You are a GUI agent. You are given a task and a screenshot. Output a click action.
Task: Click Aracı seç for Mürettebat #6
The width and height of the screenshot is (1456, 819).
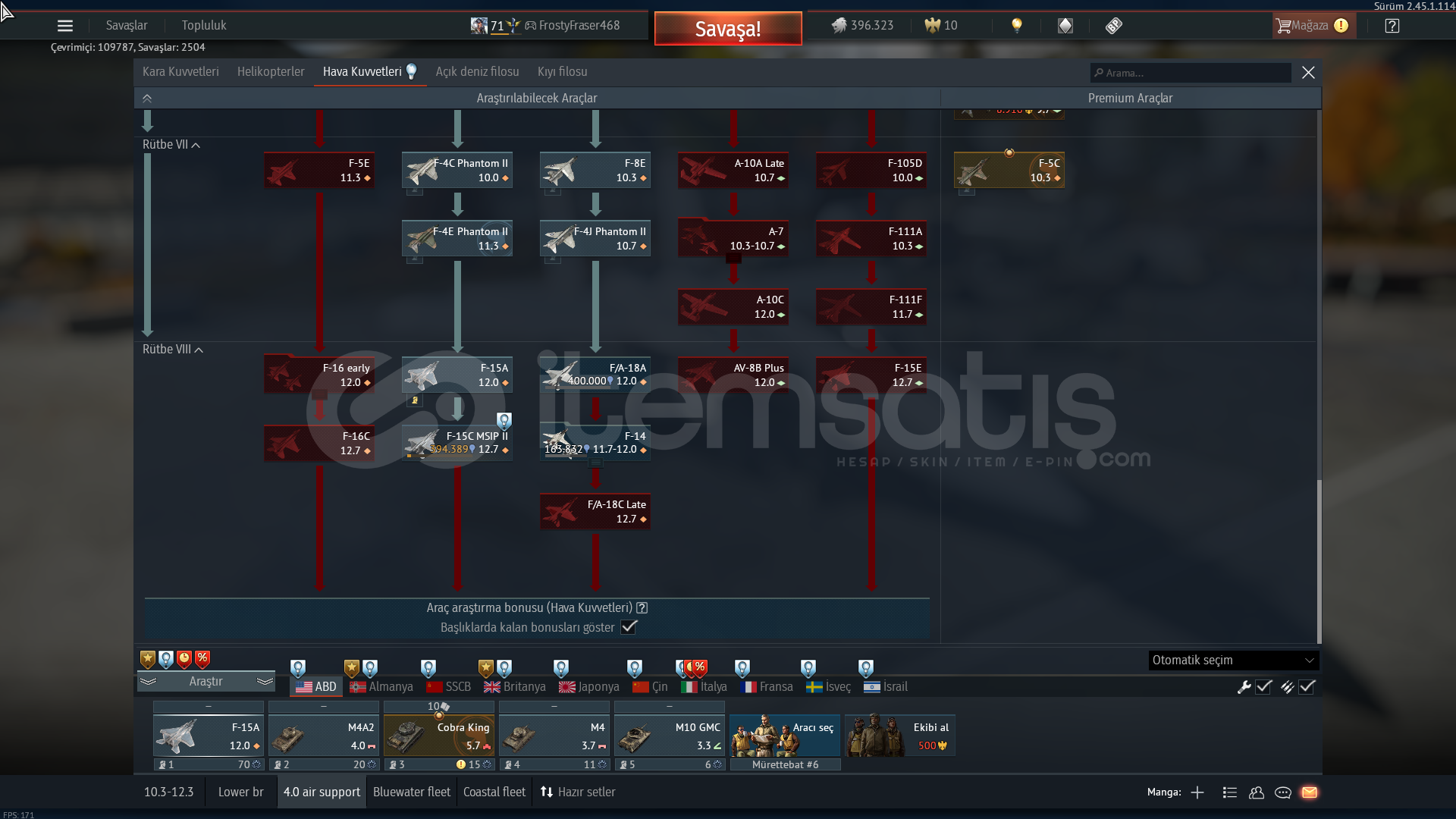coord(785,736)
